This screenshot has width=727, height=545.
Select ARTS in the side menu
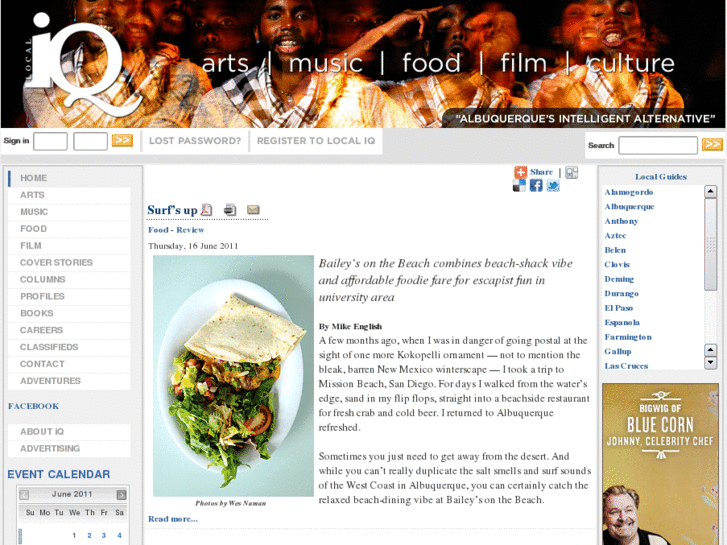click(69, 195)
